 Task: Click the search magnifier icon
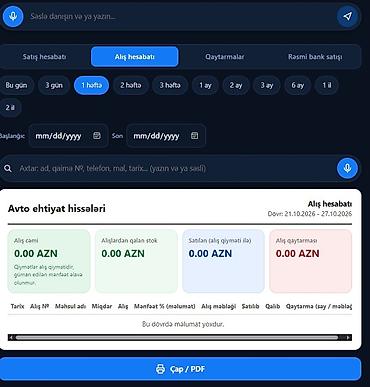tap(8, 168)
